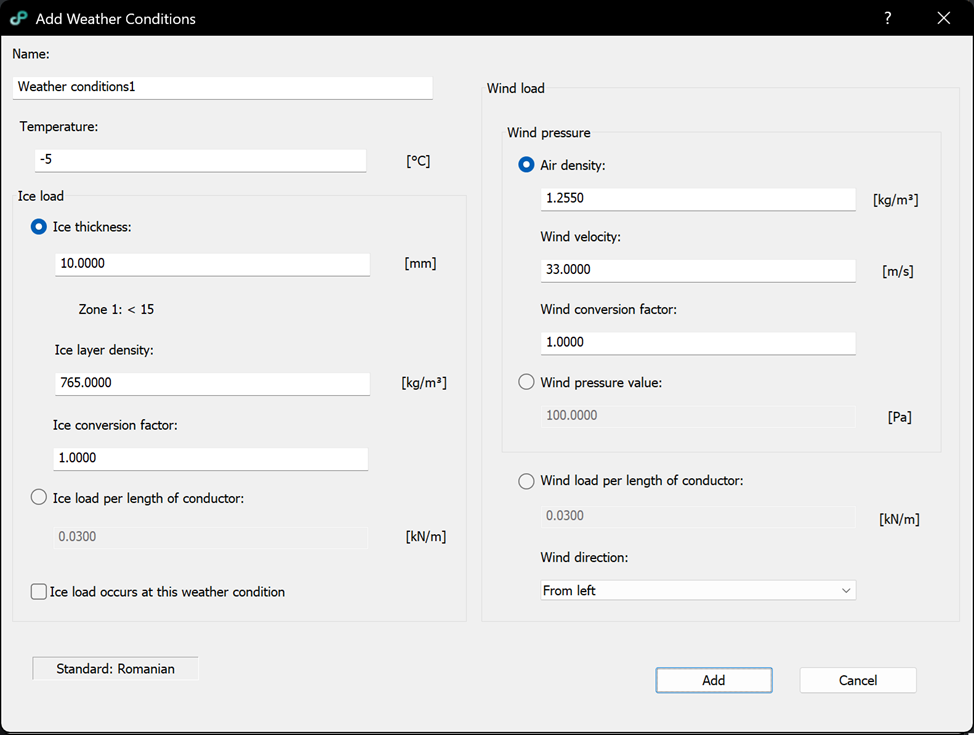
Task: Open the Wind direction dropdown
Action: click(x=698, y=591)
